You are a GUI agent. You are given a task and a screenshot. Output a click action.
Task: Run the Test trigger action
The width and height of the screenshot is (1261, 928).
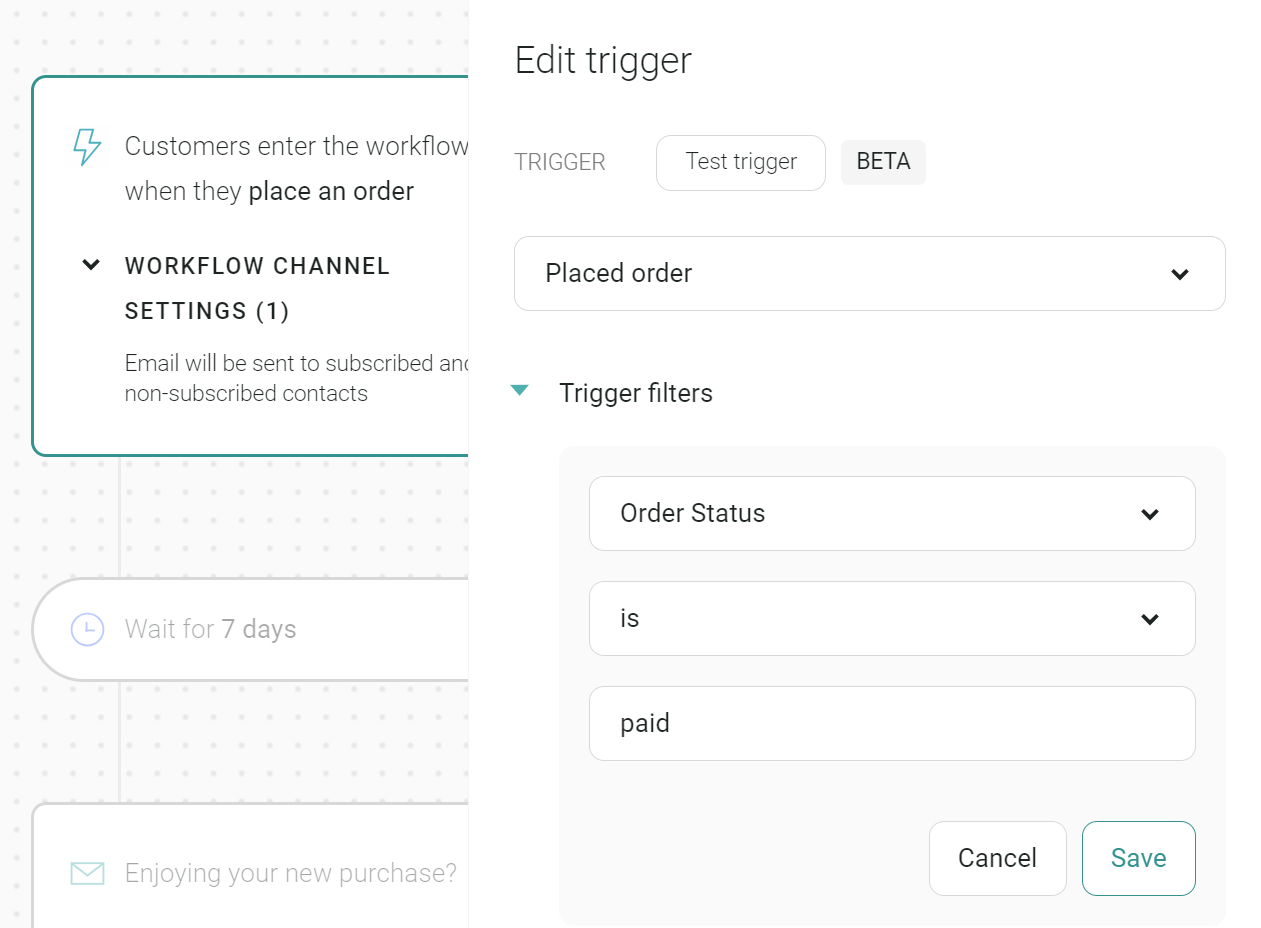coord(740,162)
